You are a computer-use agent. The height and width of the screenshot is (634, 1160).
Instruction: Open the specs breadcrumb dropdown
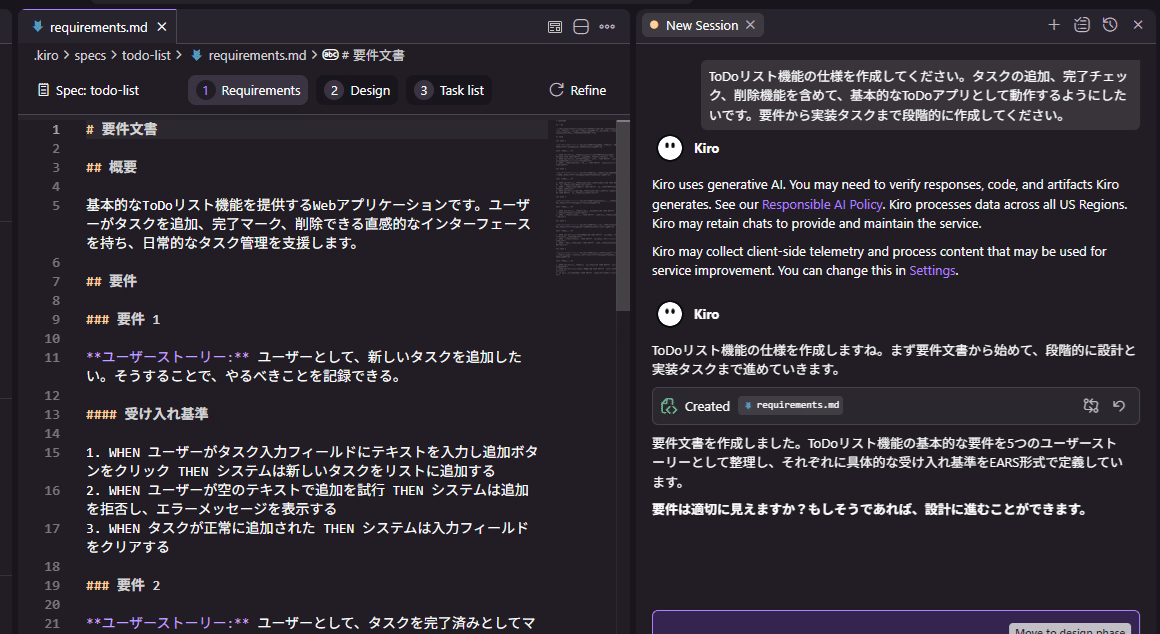click(x=90, y=55)
